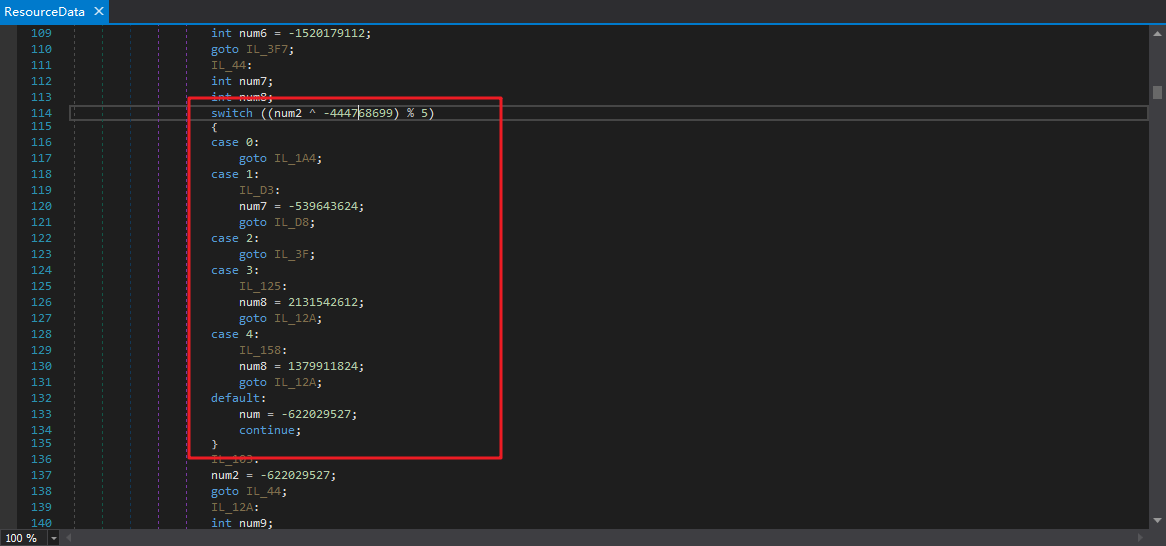The image size is (1166, 546).
Task: Follow the IL_D8 goto target
Action: click(292, 222)
